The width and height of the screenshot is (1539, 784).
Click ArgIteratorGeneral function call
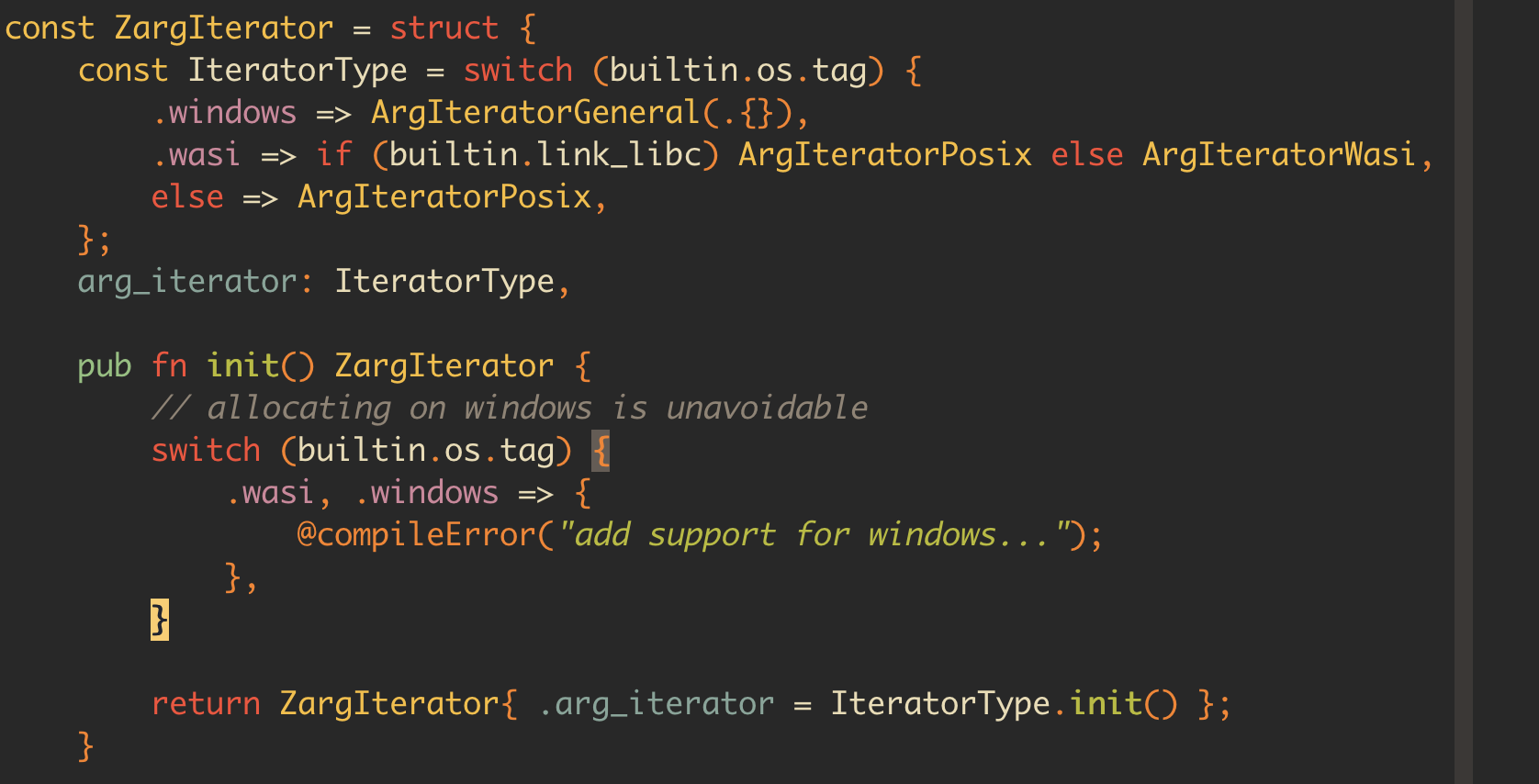tap(536, 113)
